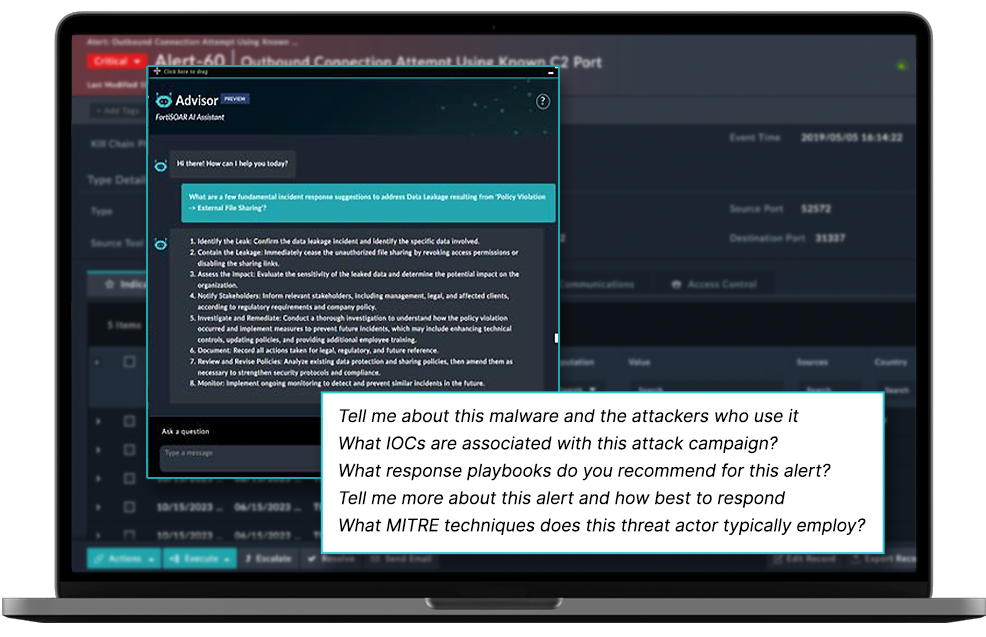Click the '4. Notify Stakeholders' response line
Image resolution: width=986 pixels, height=637 pixels.
tap(349, 301)
